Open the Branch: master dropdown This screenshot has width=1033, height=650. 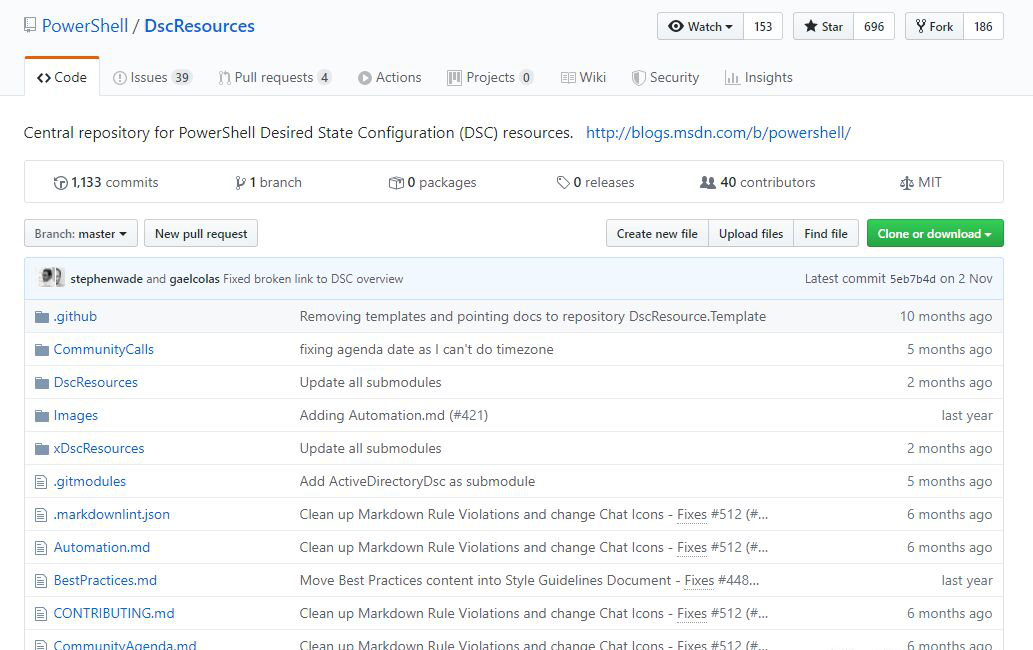[x=81, y=234]
